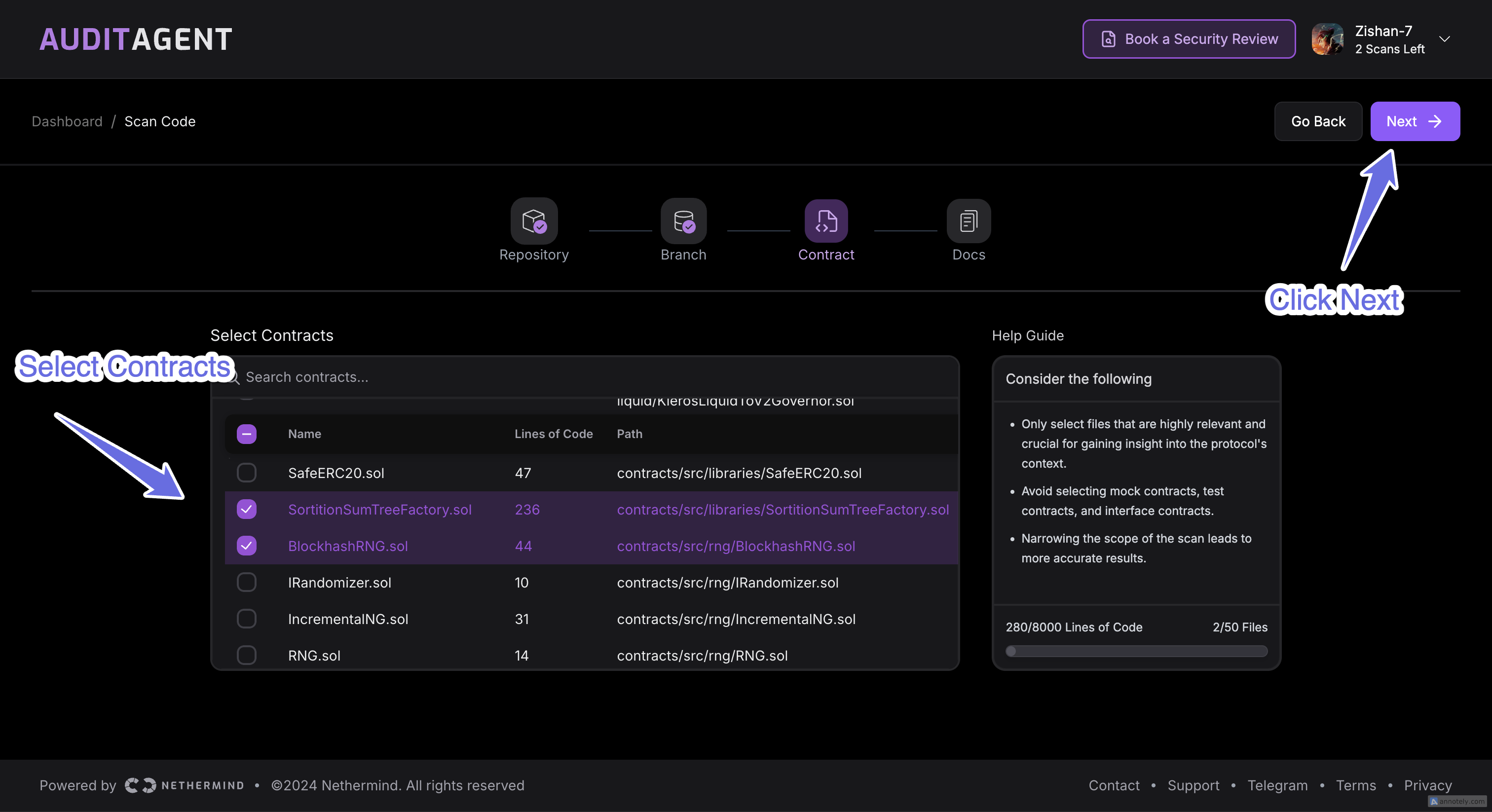Screen dimensions: 1492x812
Task: Toggle the select-all header checkbox
Action: click(x=247, y=434)
